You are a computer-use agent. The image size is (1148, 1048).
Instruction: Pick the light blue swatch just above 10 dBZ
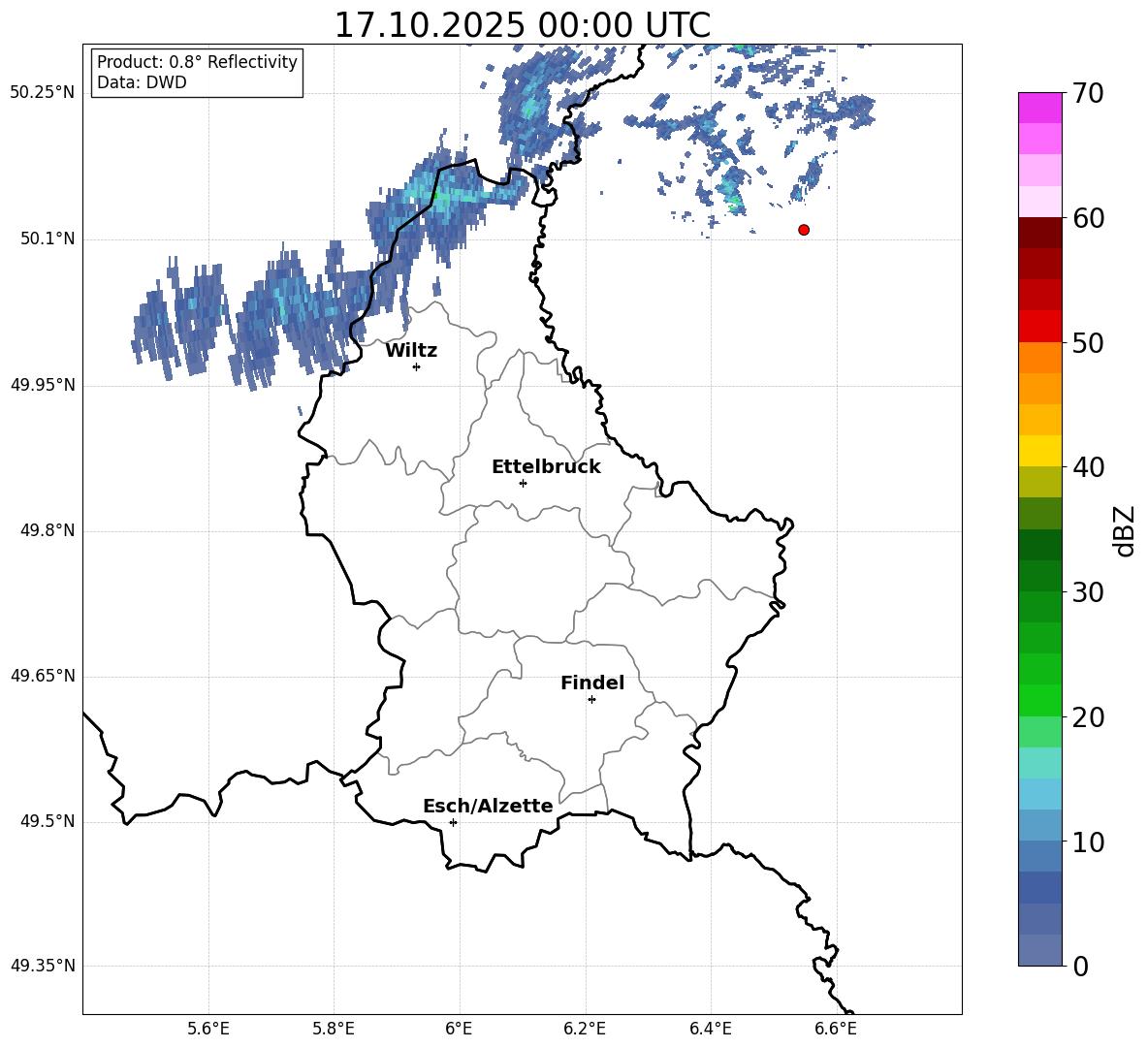click(x=1040, y=826)
